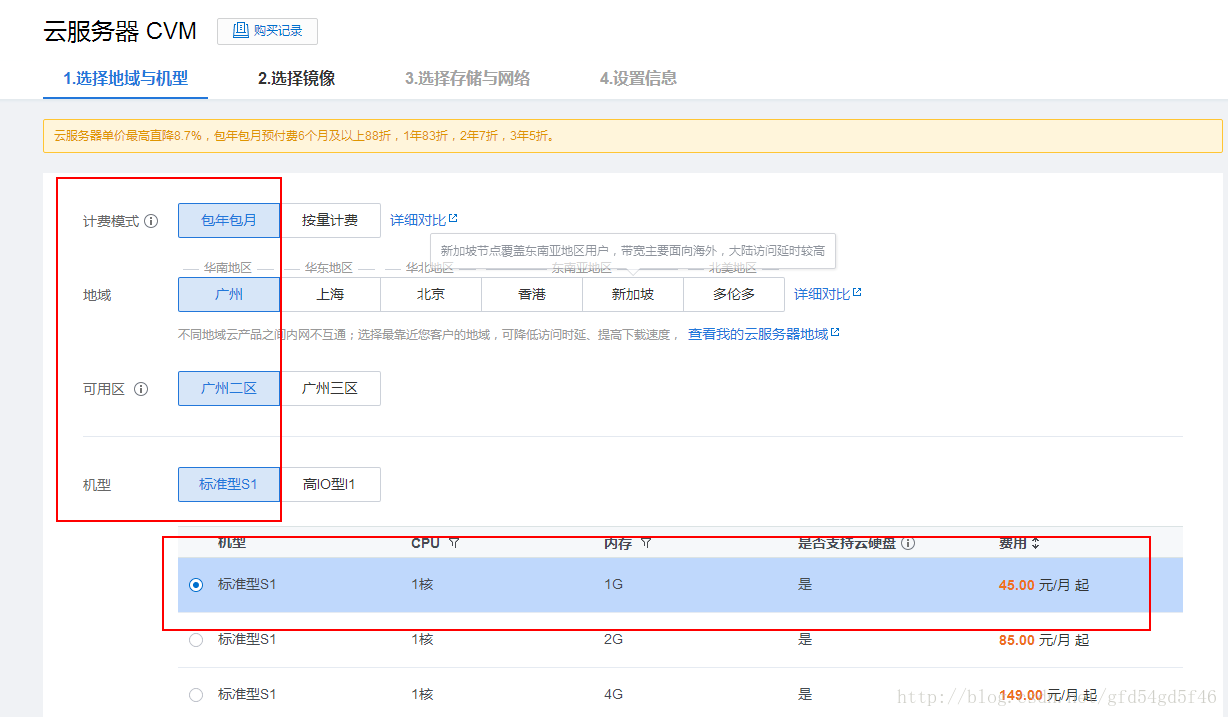Click the 85.00 元/月 起 price
The height and width of the screenshot is (717, 1228).
click(x=1044, y=640)
